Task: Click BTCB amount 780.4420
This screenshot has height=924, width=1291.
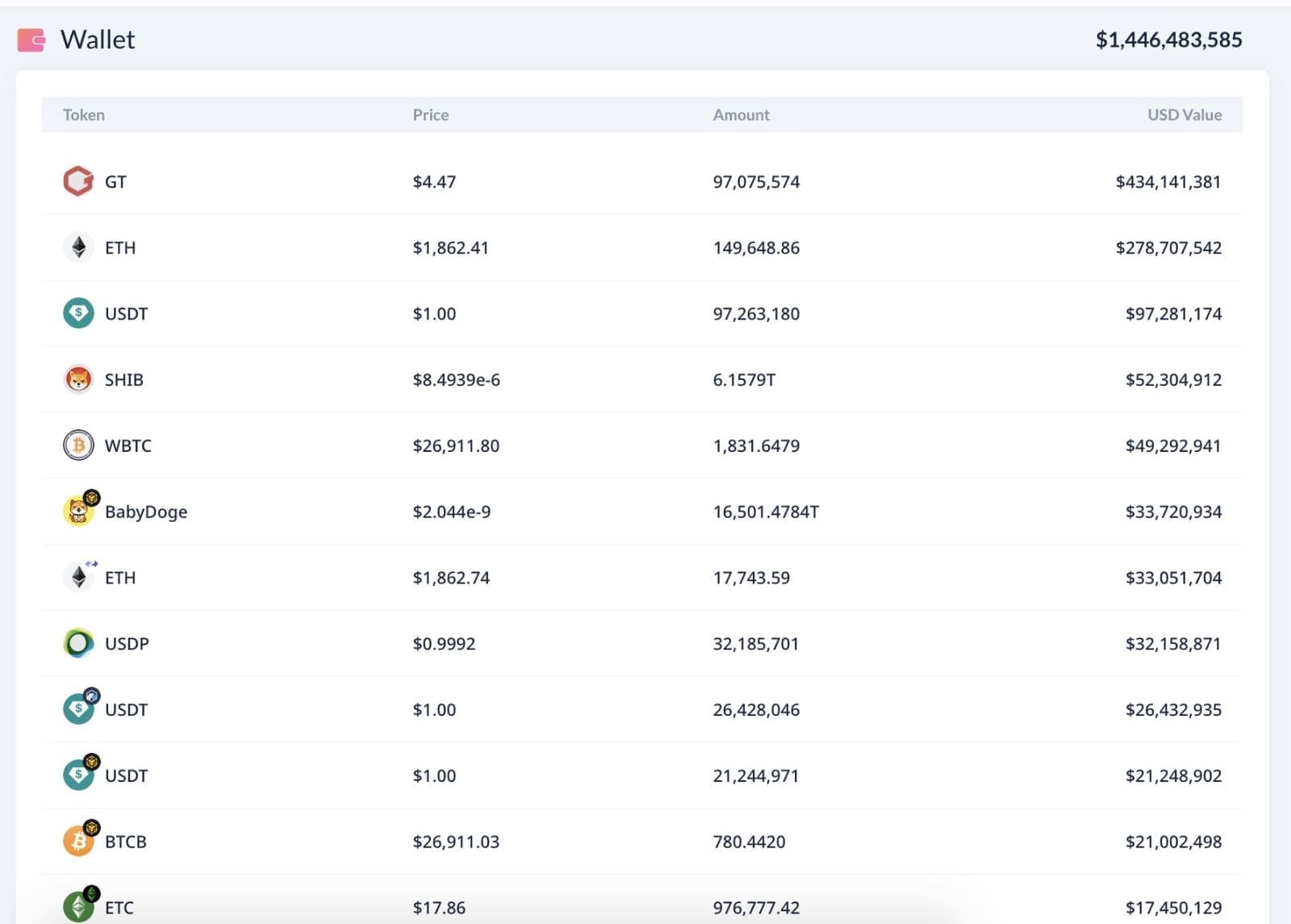Action: pyautogui.click(x=749, y=842)
